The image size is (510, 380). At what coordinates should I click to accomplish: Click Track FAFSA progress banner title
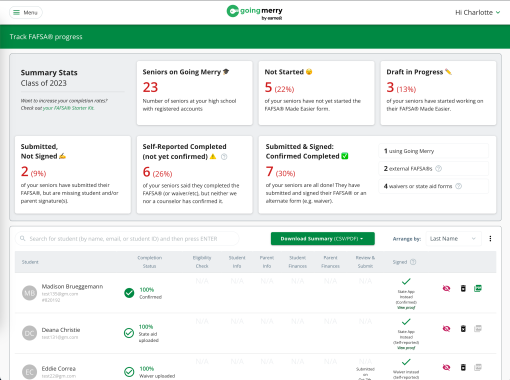(46, 37)
